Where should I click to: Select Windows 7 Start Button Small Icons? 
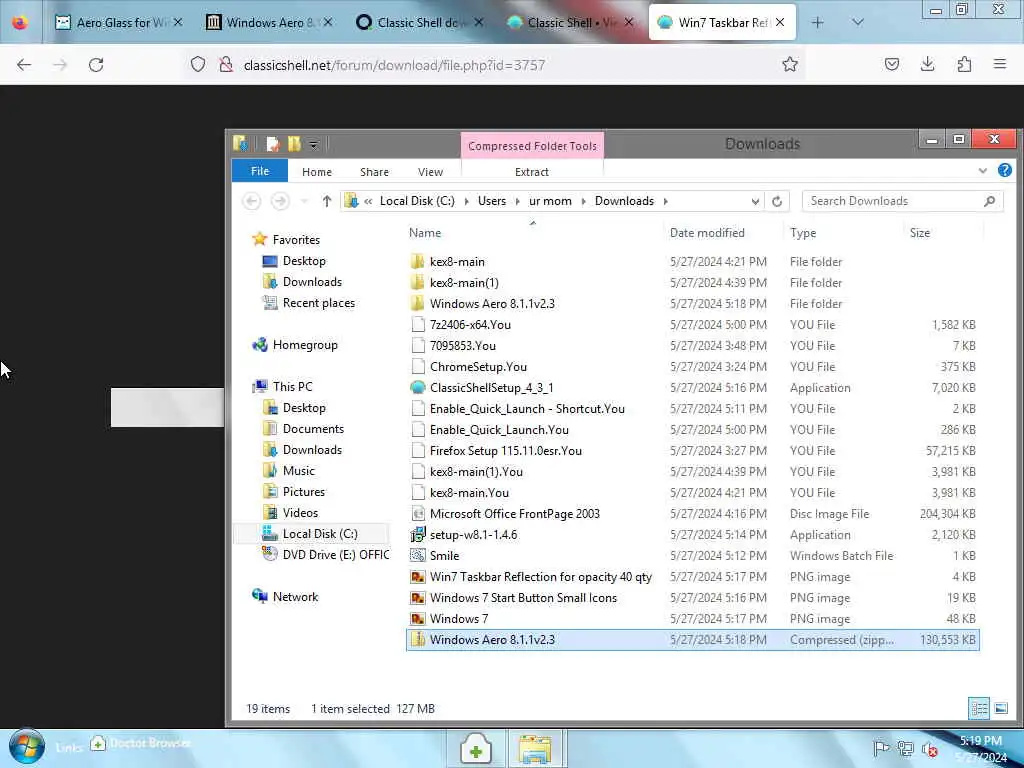click(523, 598)
